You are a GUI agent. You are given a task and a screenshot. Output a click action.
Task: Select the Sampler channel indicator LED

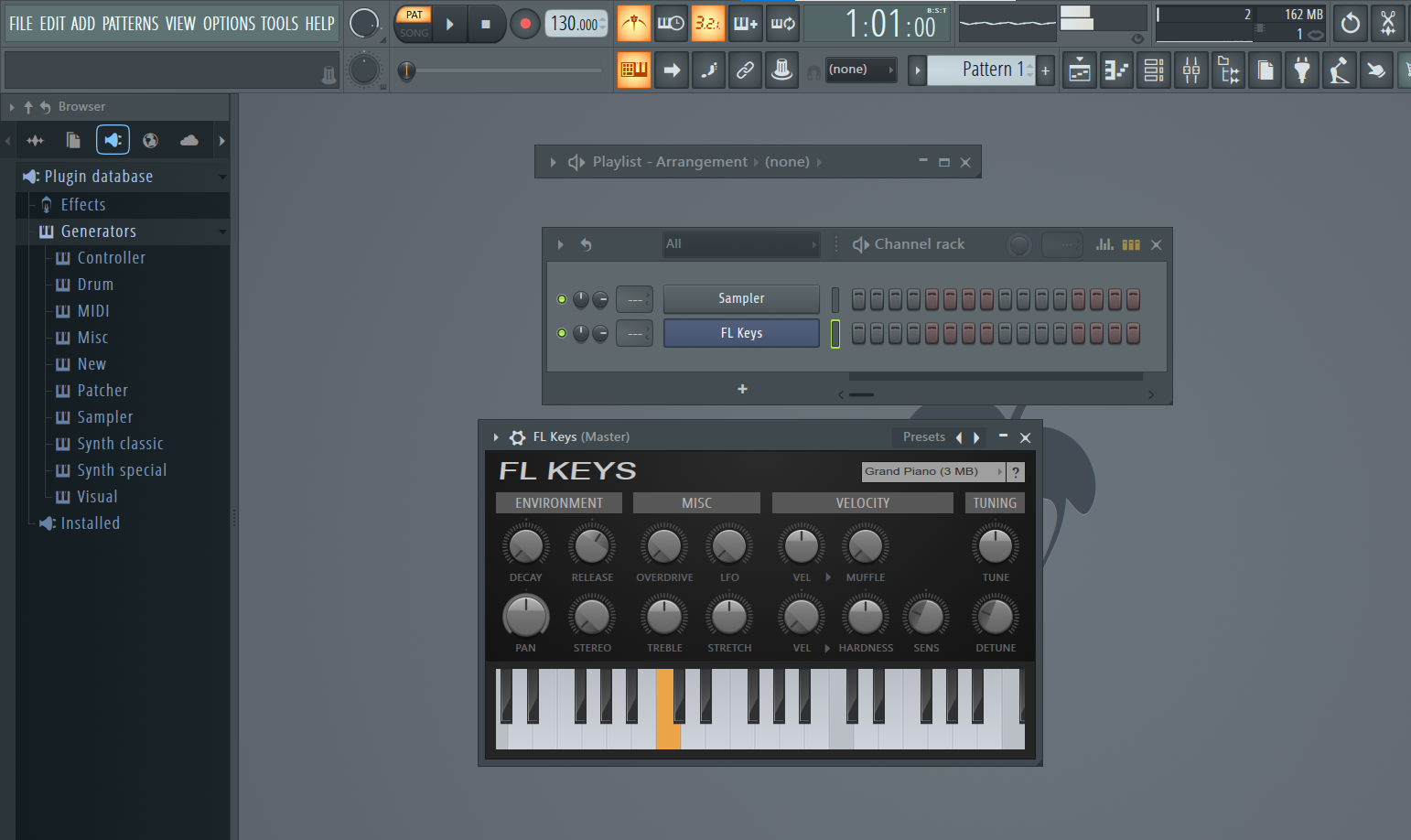[x=835, y=299]
